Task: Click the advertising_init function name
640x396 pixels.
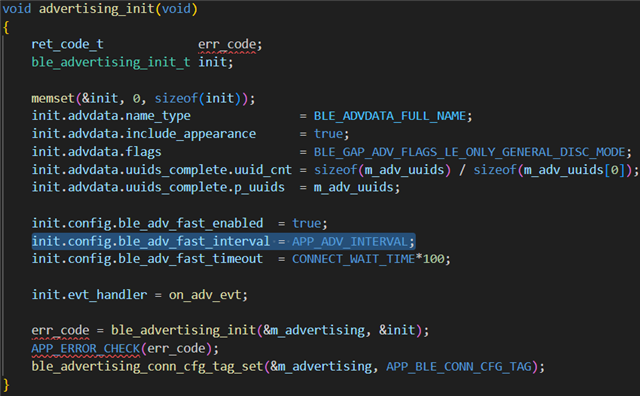Action: coord(97,9)
